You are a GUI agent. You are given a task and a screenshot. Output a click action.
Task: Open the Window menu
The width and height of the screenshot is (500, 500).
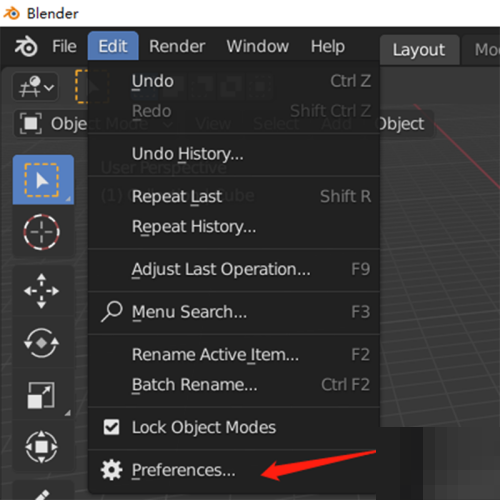[258, 46]
